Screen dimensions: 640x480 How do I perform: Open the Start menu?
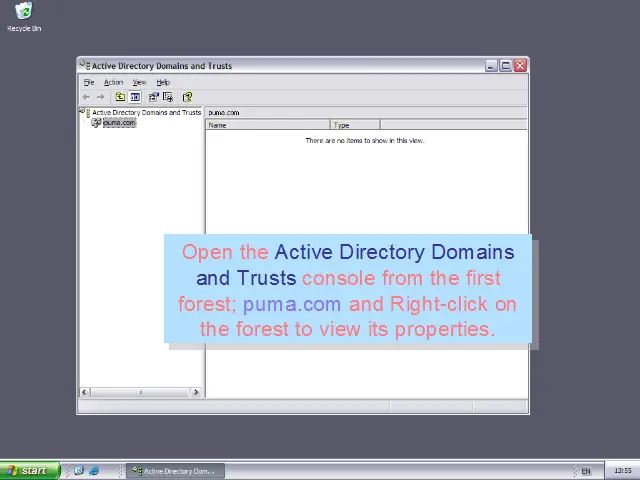coord(30,471)
